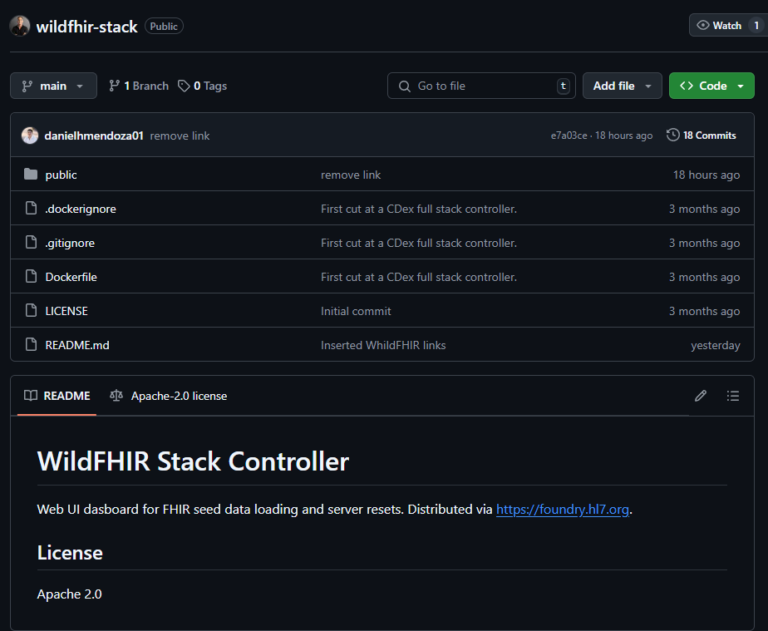Click the eye icon in Watch button
The image size is (768, 631).
pyautogui.click(x=703, y=25)
